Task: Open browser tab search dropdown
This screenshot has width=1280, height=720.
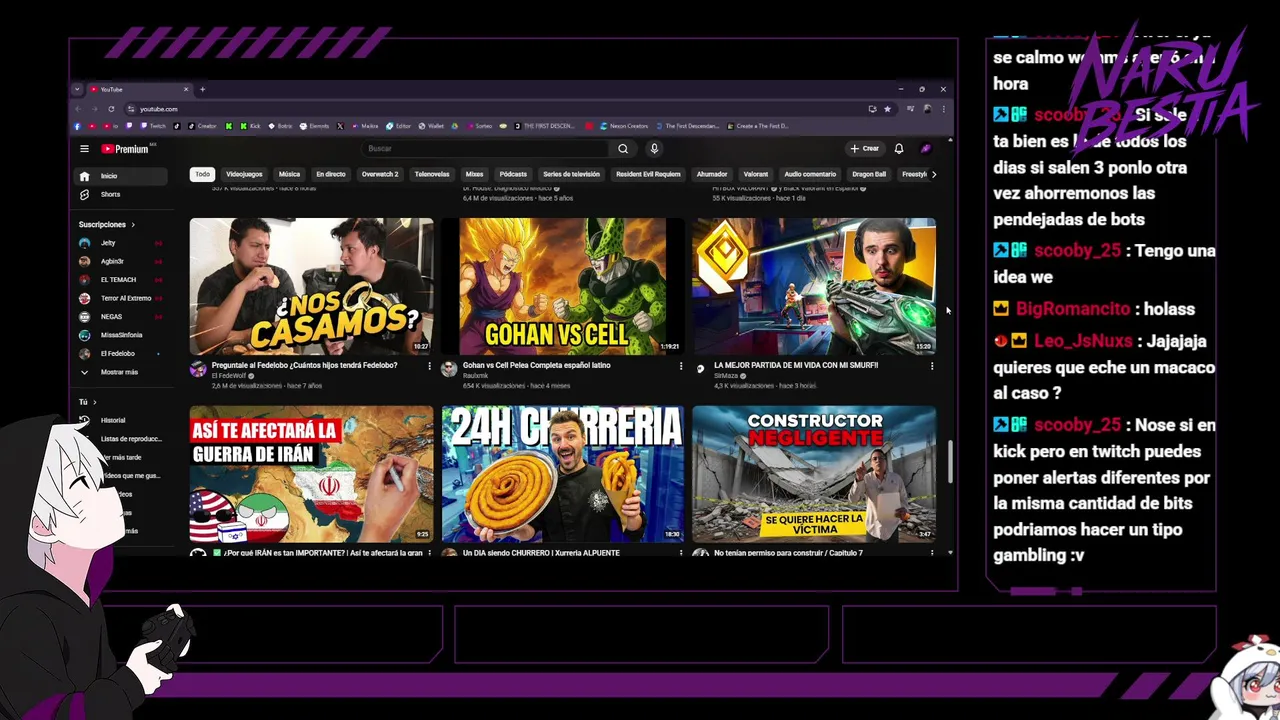Action: pos(77,89)
